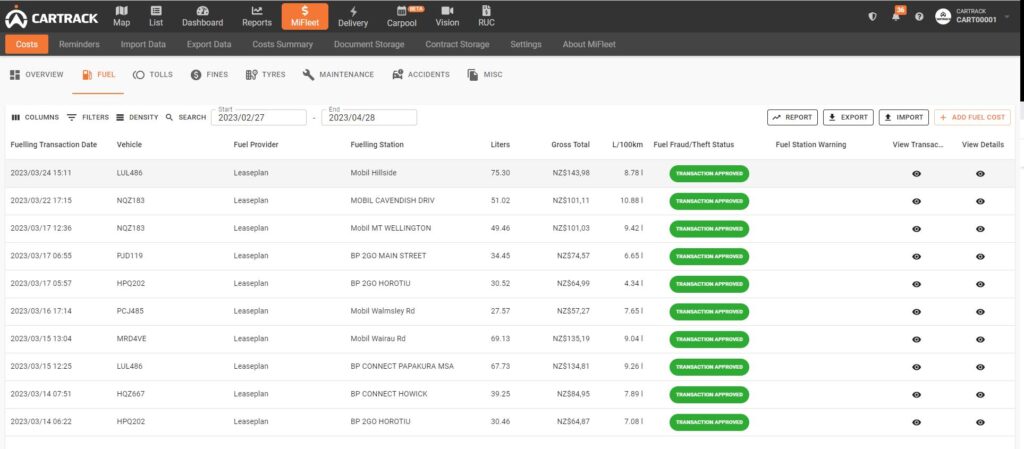Click the Start date field

coord(258,118)
